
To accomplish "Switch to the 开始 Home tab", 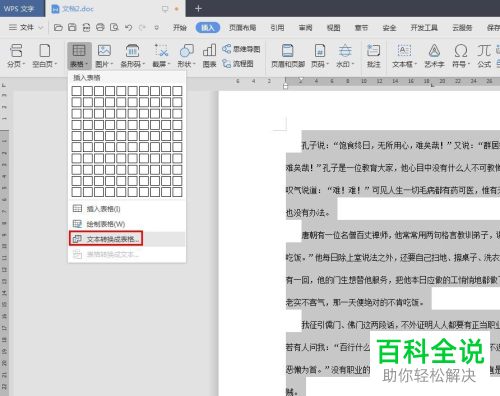I will coord(180,28).
